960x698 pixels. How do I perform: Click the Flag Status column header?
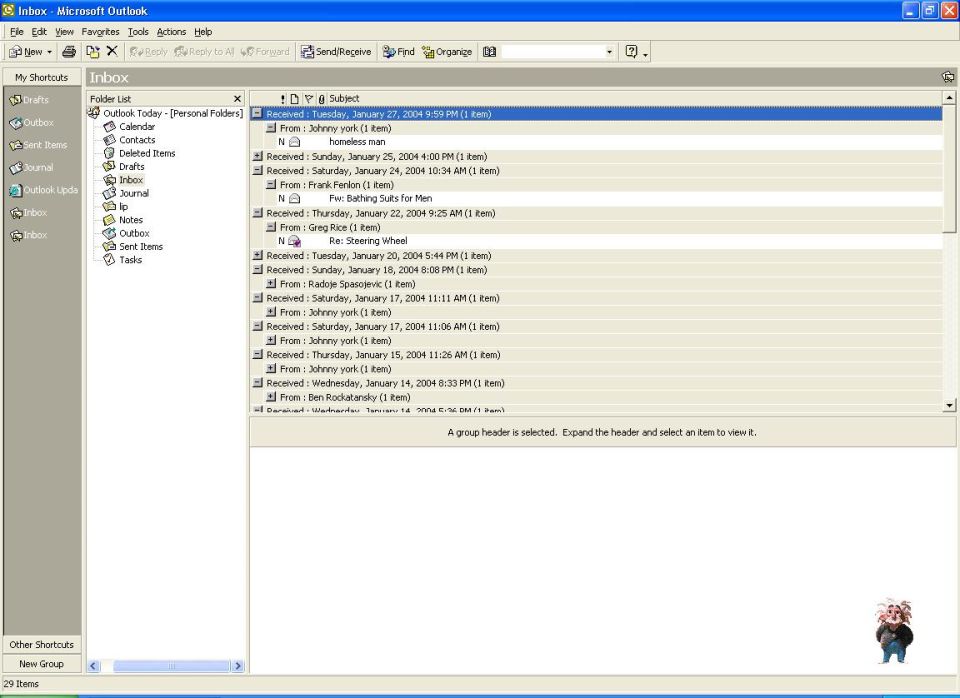click(309, 99)
